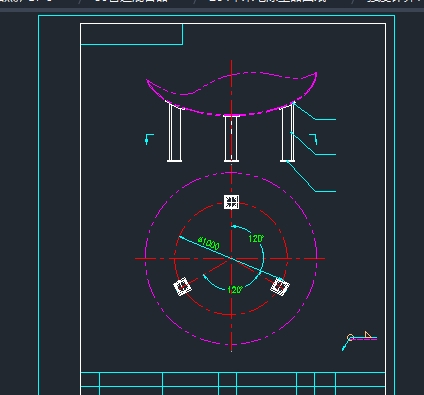The height and width of the screenshot is (395, 424).
Task: Pick the lower-right square column symbol in plan view
Action: click(x=280, y=287)
